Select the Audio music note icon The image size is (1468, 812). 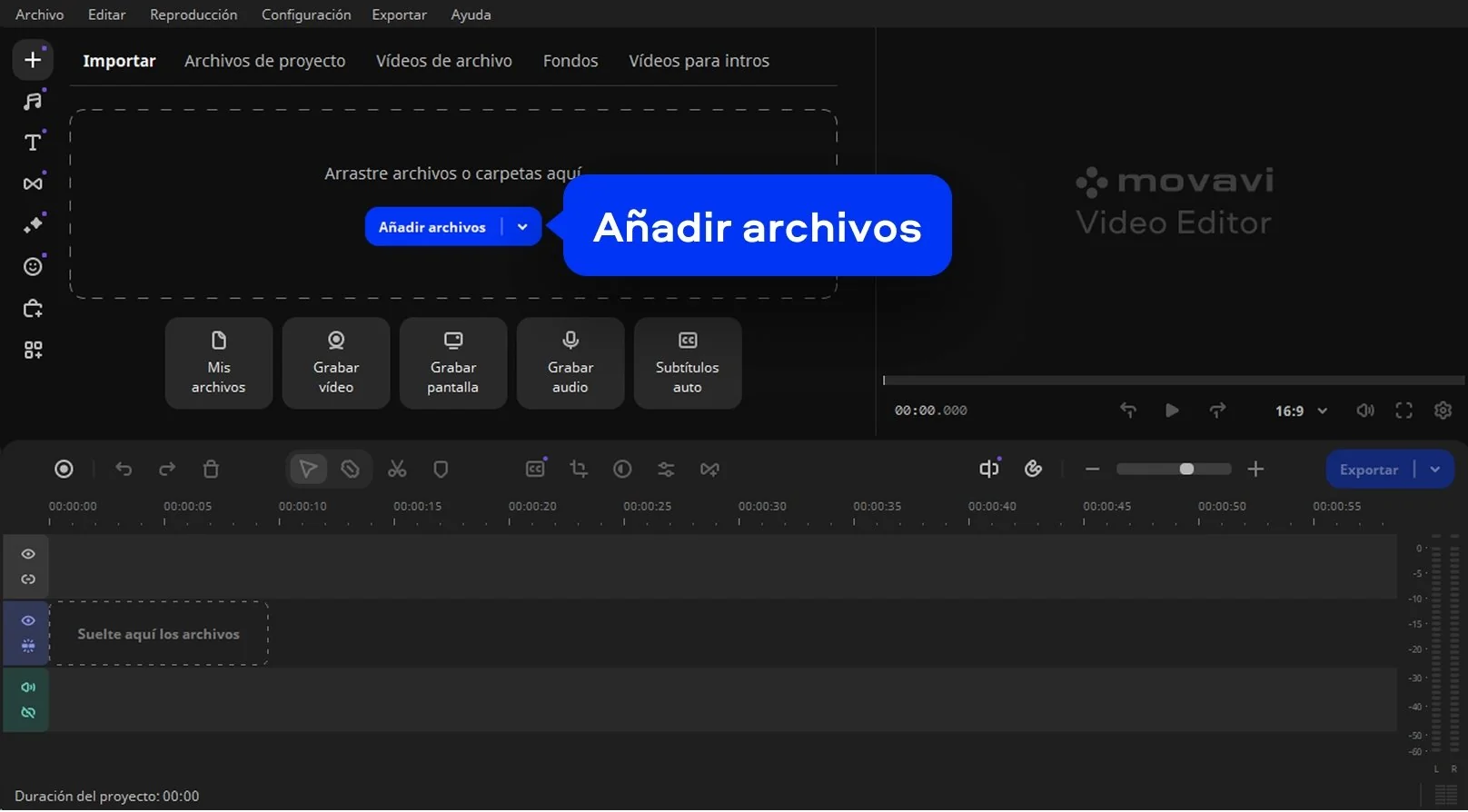pos(33,101)
